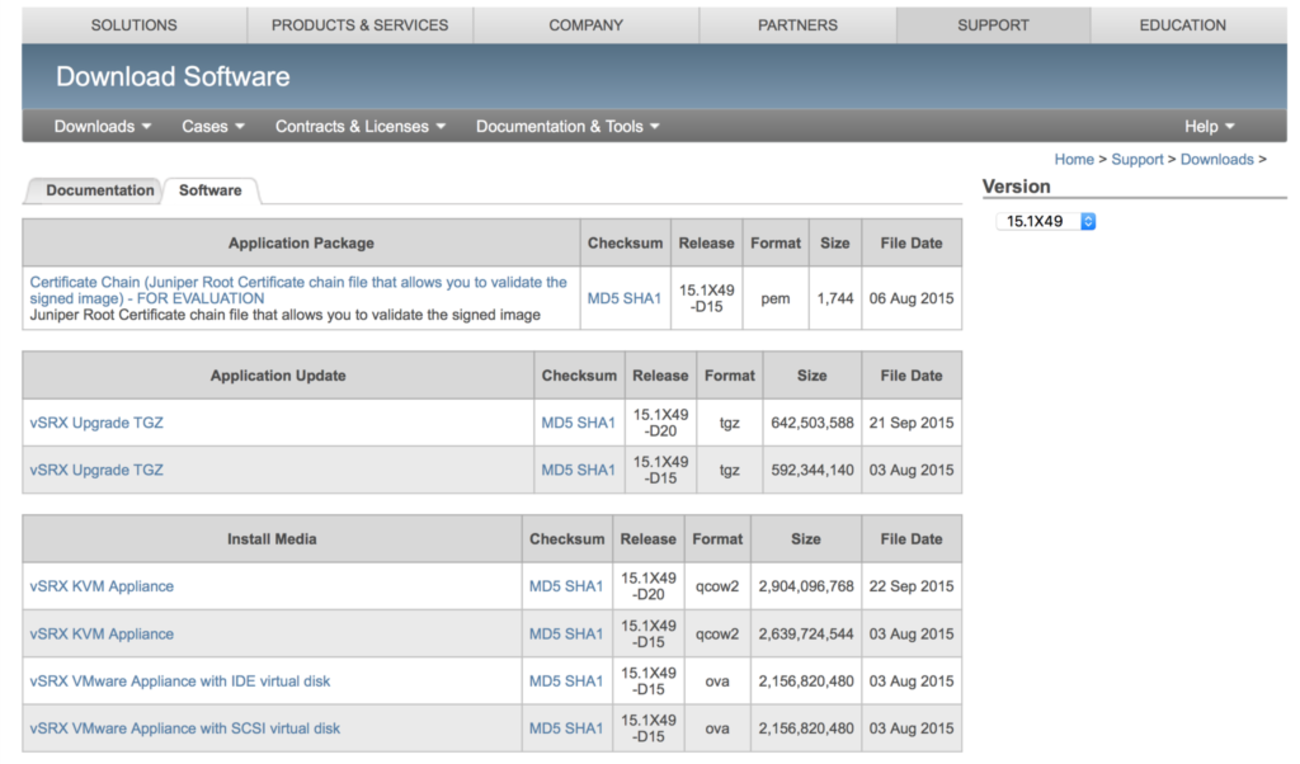Download vSRX VMware Appliance with IDE virtual disk
This screenshot has height=764, width=1300.
[180, 681]
